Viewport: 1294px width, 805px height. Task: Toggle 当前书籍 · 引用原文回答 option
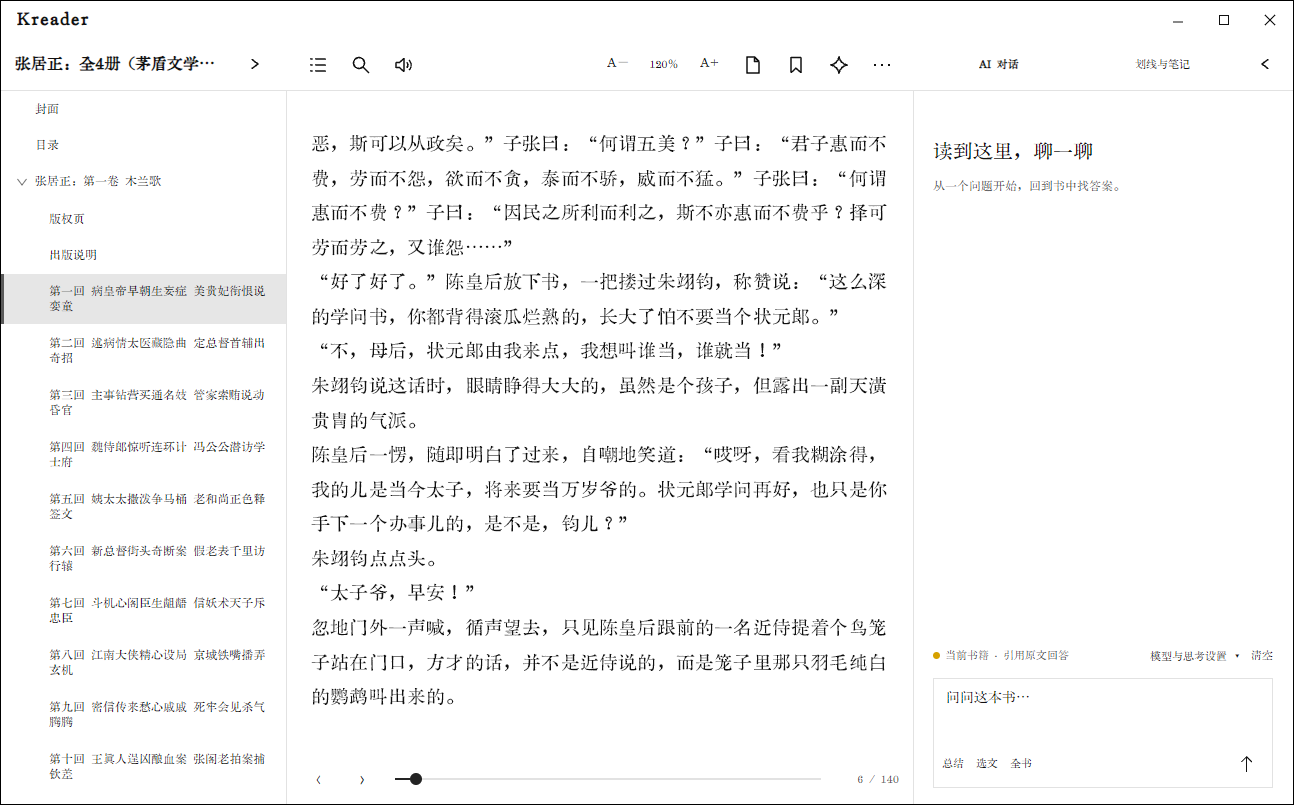[1001, 656]
